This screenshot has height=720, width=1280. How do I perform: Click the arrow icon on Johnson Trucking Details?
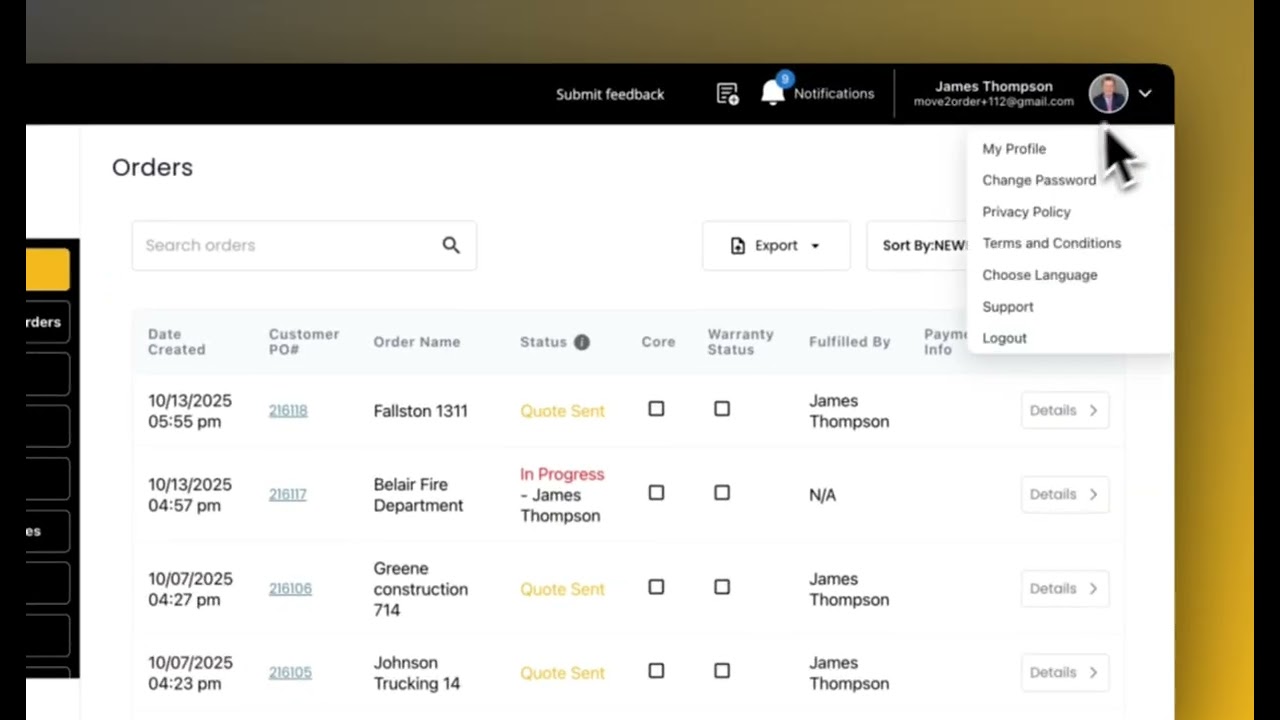pyautogui.click(x=1093, y=673)
